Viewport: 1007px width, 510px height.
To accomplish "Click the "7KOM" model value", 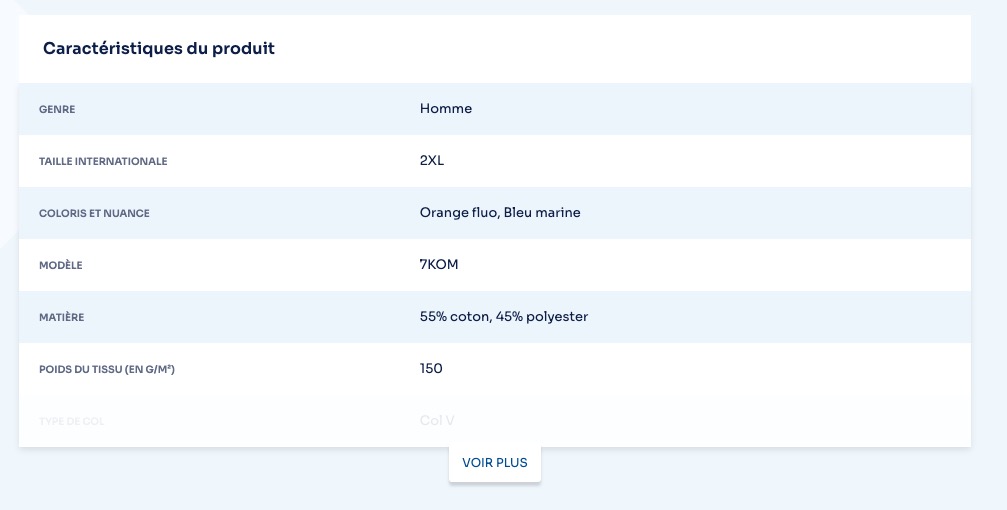I will [439, 264].
